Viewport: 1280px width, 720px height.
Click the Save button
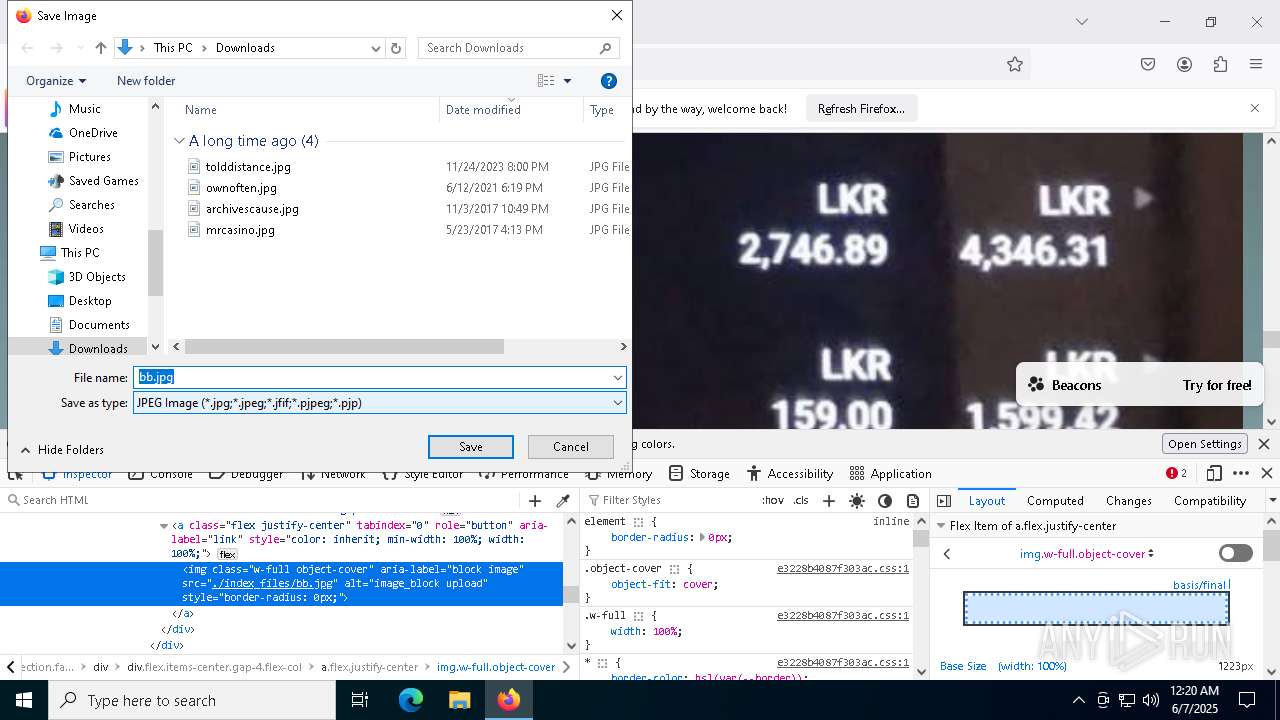[471, 447]
